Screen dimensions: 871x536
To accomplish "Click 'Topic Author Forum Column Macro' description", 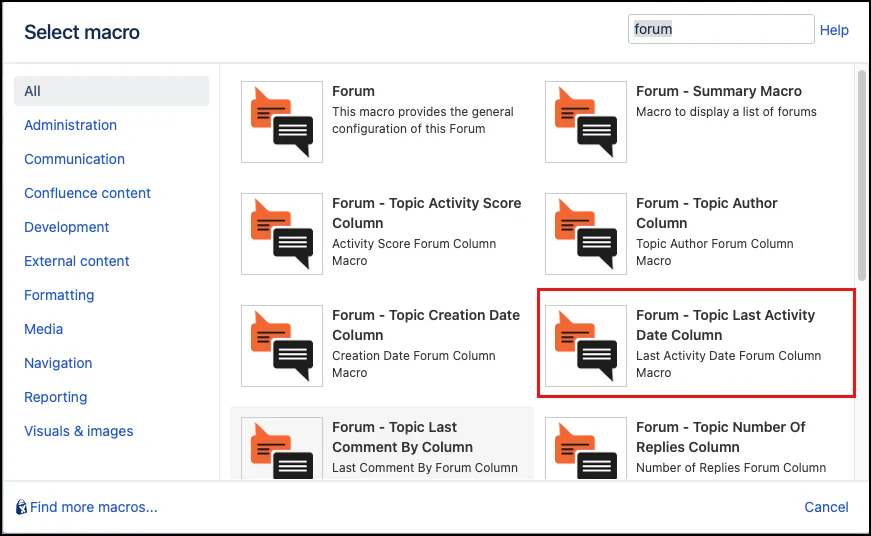I will pos(715,252).
